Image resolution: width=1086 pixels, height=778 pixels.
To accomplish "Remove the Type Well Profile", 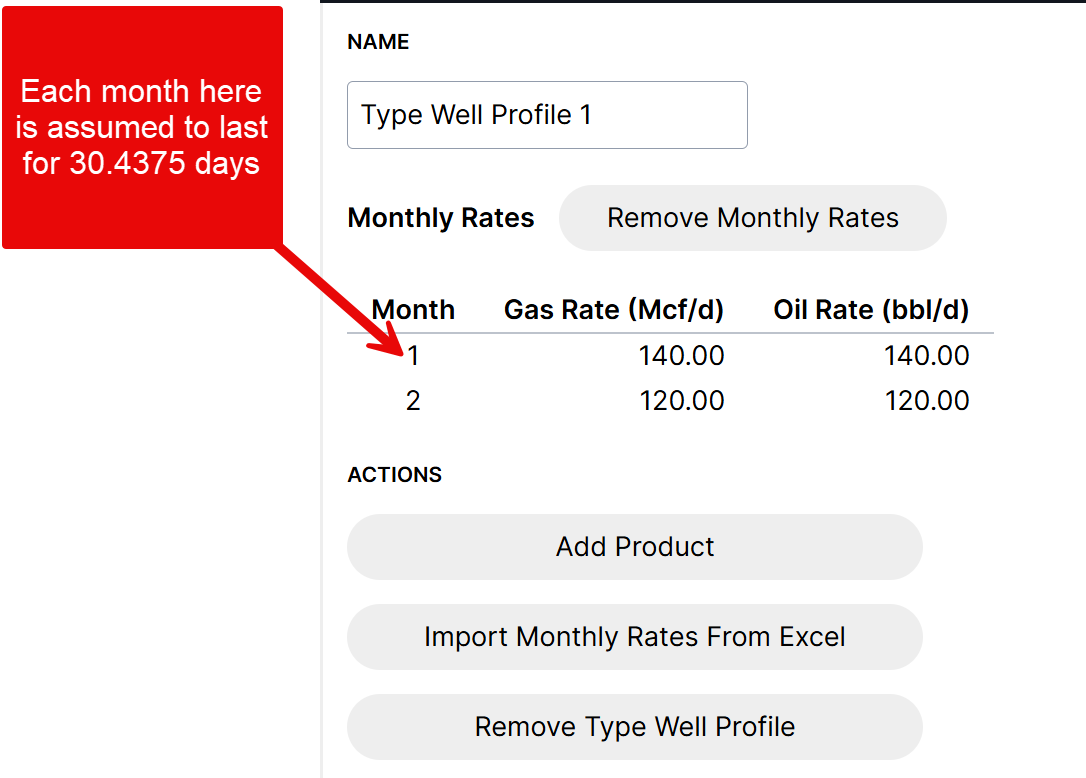I will [x=634, y=727].
